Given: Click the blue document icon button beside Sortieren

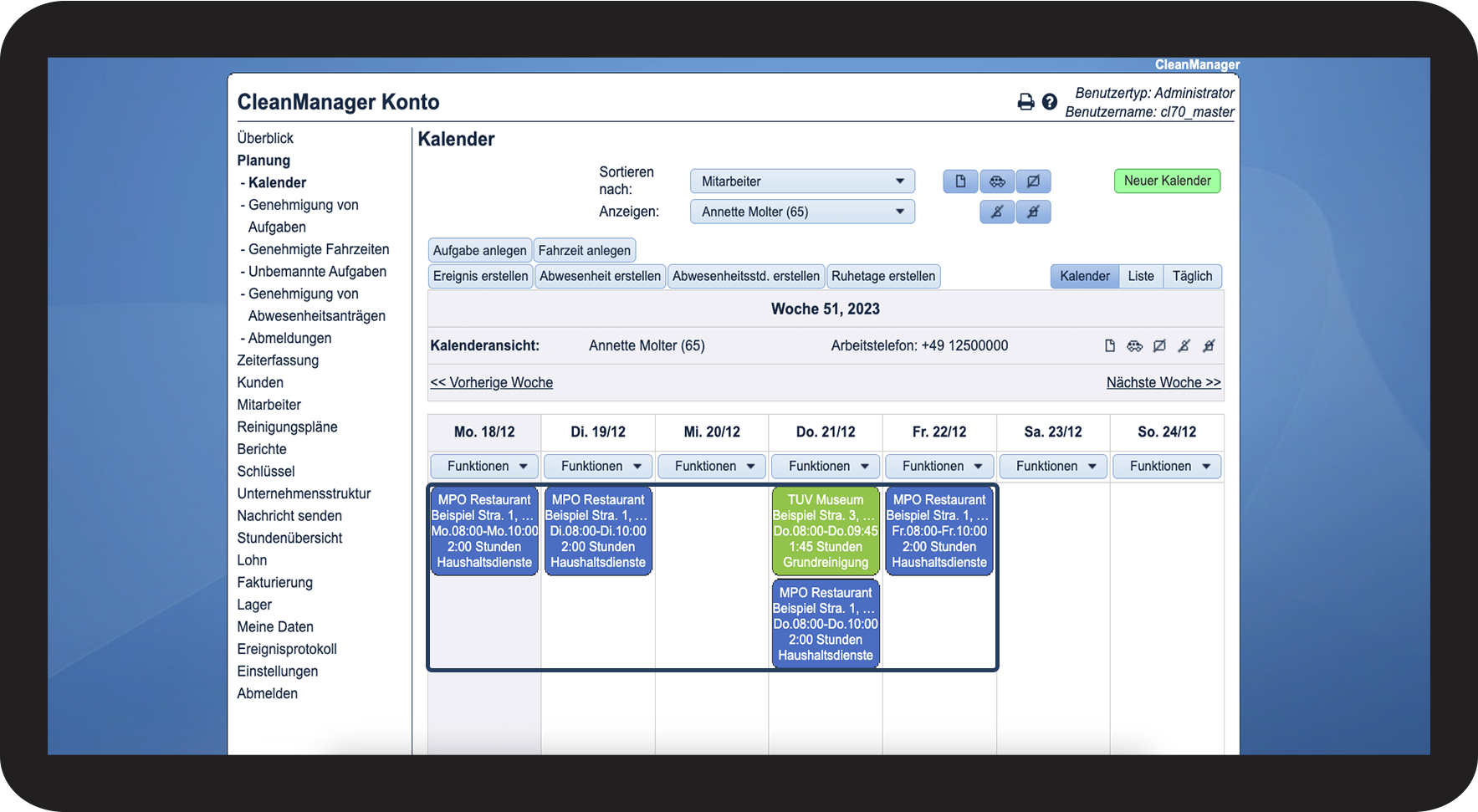Looking at the screenshot, I should pos(961,181).
